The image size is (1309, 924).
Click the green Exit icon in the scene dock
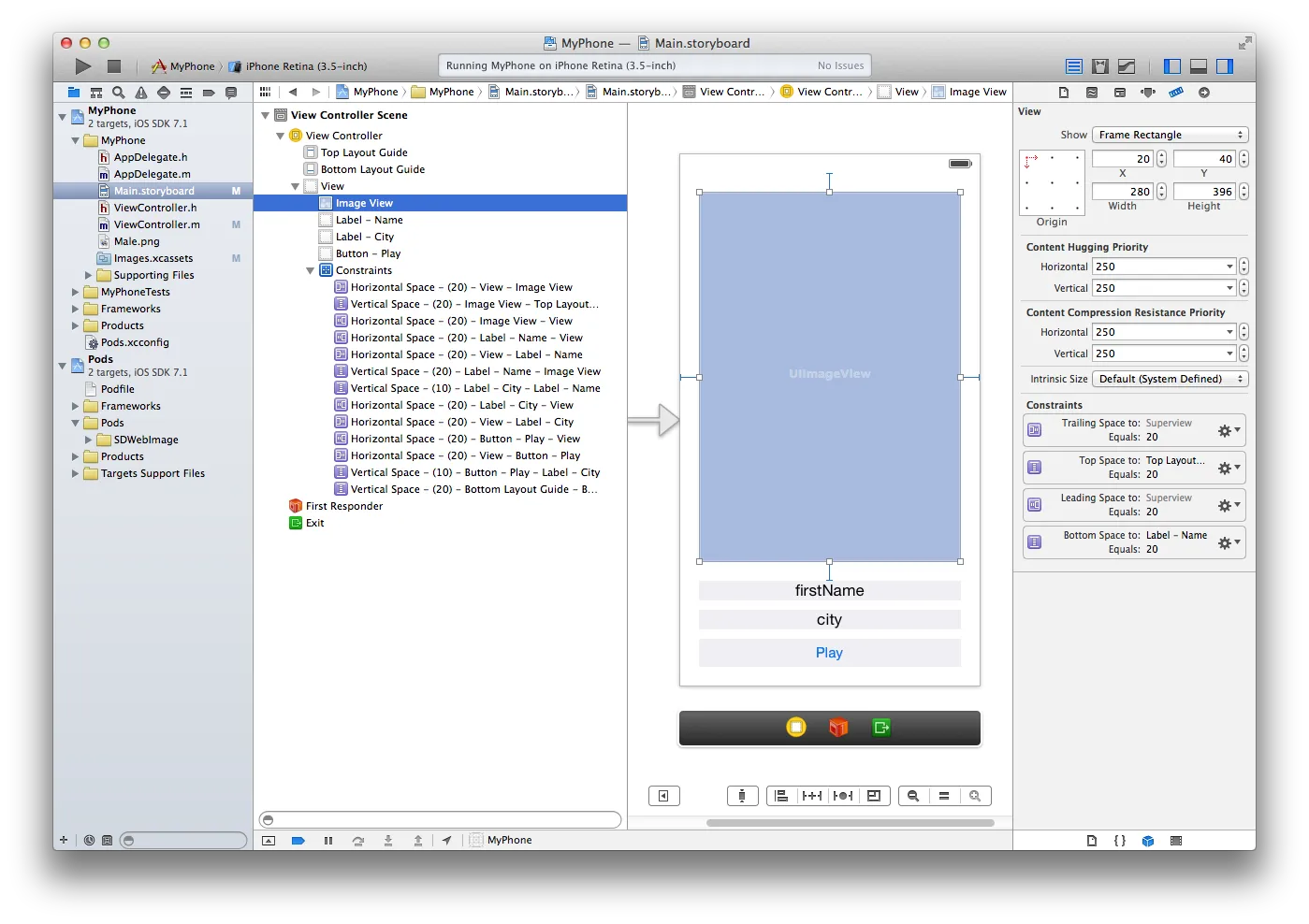pos(881,728)
